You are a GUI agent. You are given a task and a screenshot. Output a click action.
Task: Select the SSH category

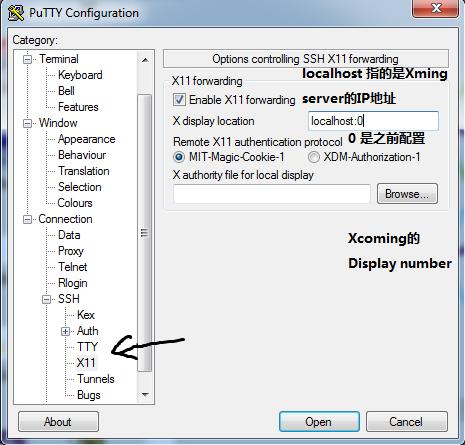click(69, 299)
